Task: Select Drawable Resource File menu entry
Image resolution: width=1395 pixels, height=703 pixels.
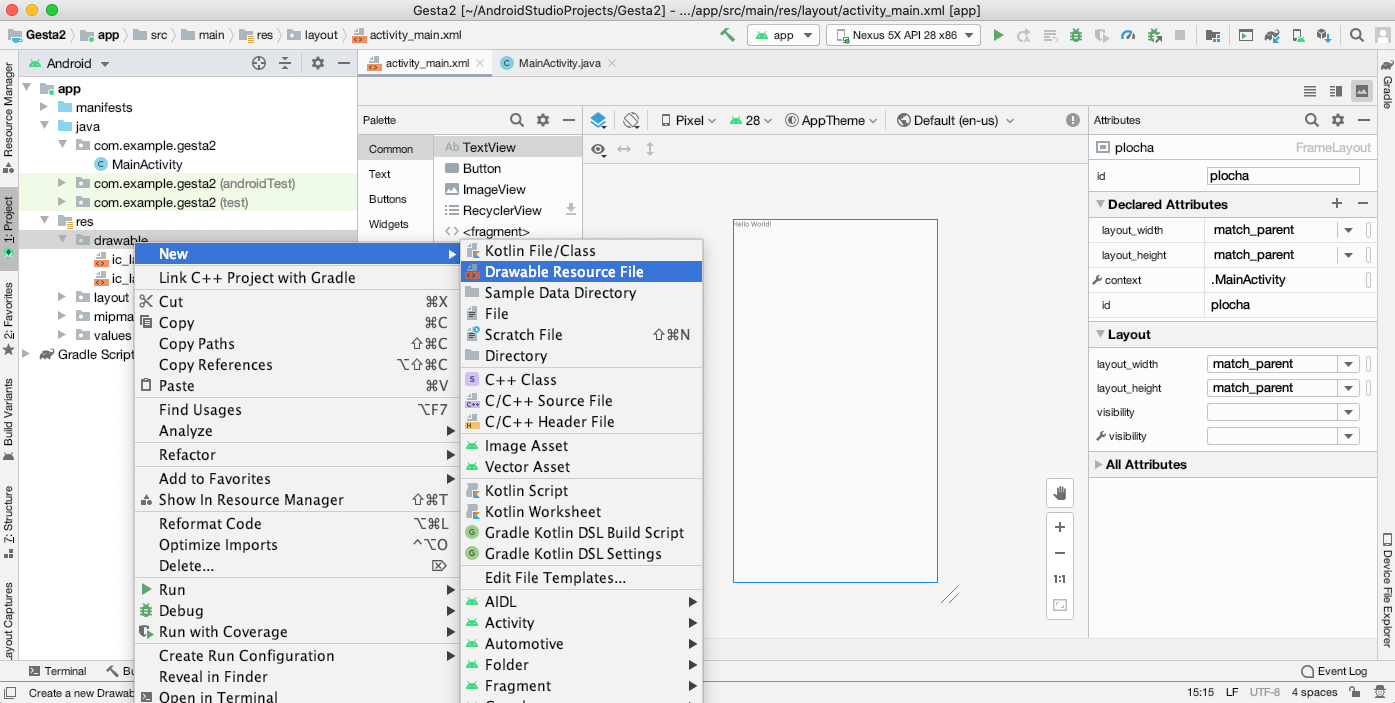Action: (x=564, y=272)
